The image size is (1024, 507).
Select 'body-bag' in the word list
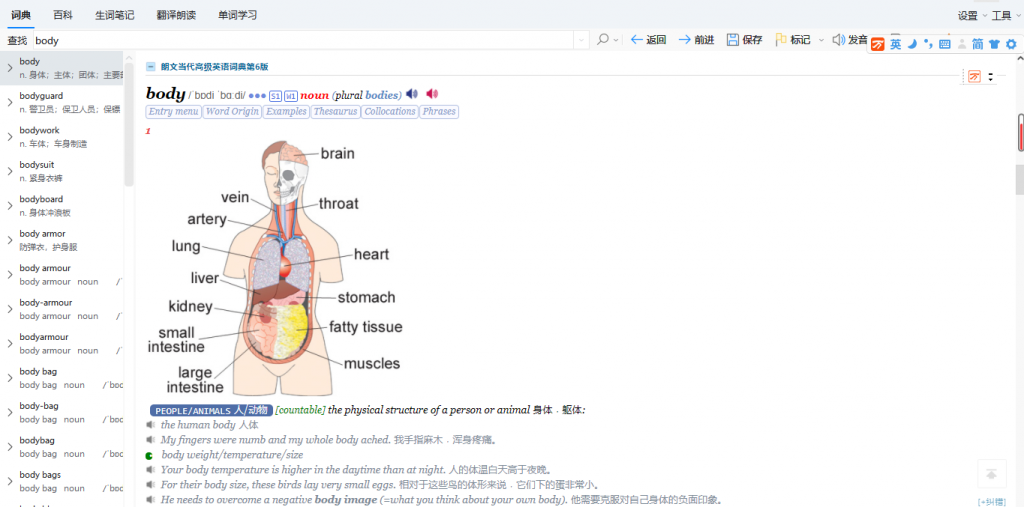pyautogui.click(x=62, y=412)
